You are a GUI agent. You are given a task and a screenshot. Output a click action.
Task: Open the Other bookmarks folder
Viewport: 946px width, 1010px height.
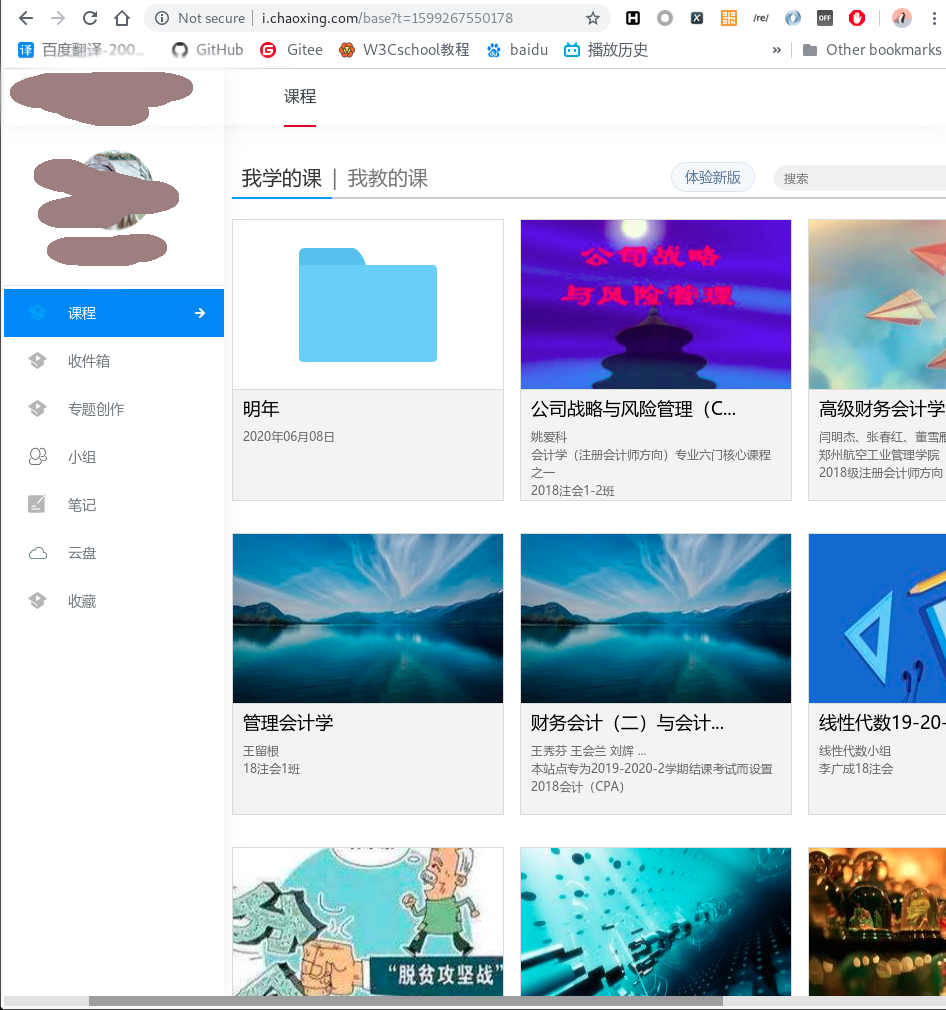[872, 50]
